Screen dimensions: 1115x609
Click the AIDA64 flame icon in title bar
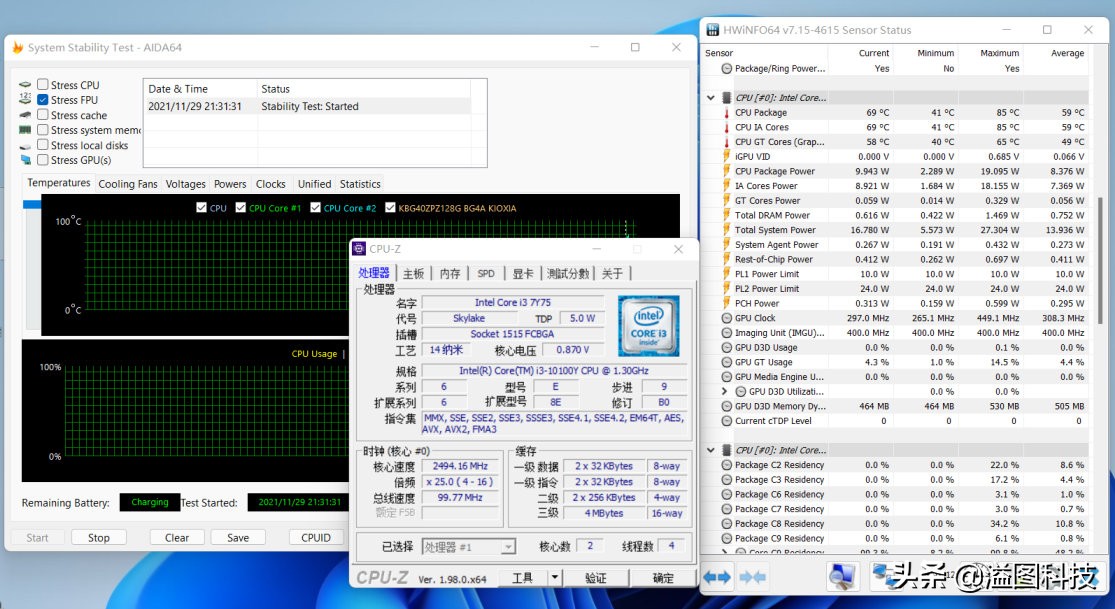click(18, 48)
